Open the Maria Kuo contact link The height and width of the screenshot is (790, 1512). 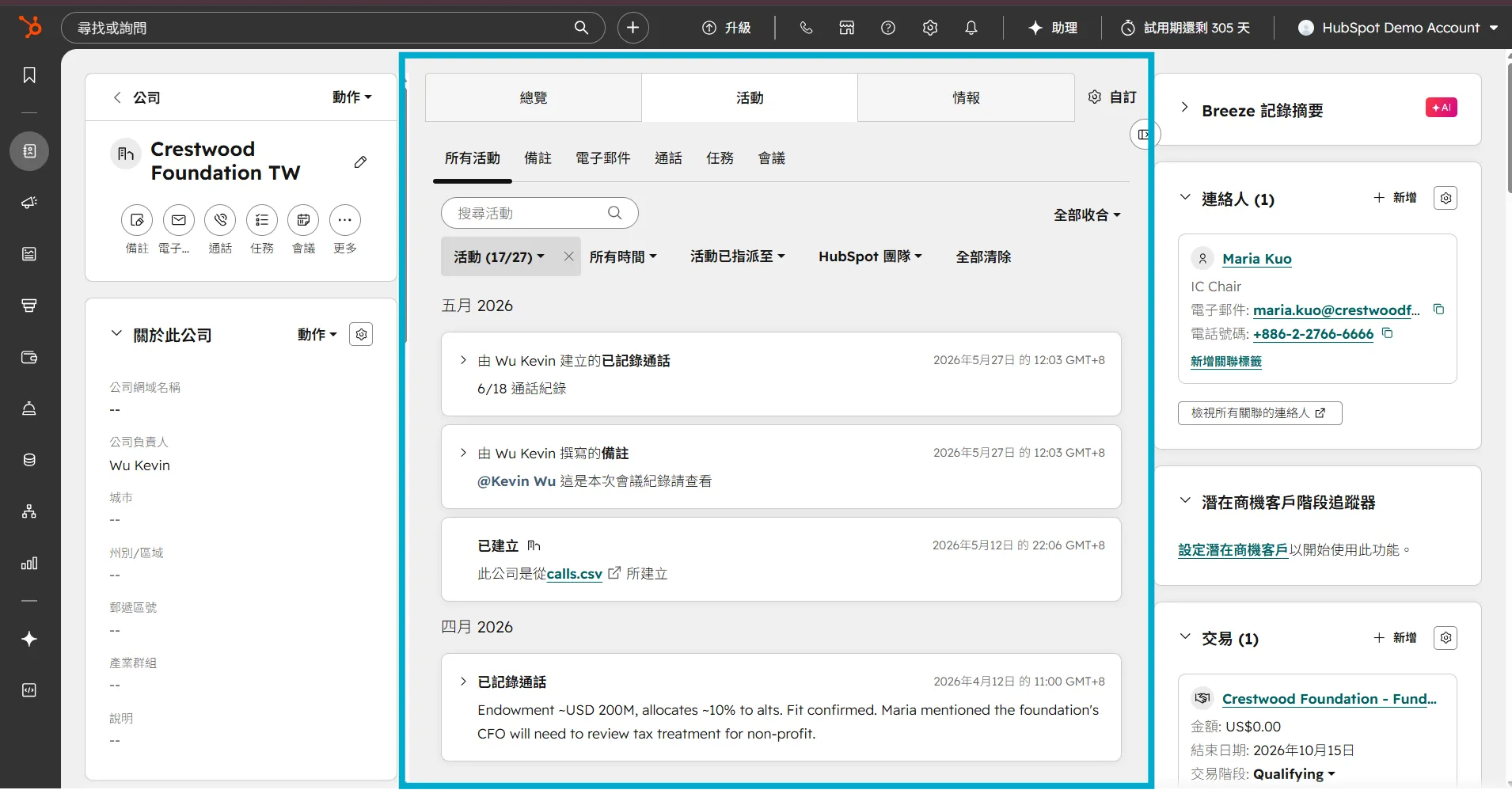pyautogui.click(x=1257, y=259)
